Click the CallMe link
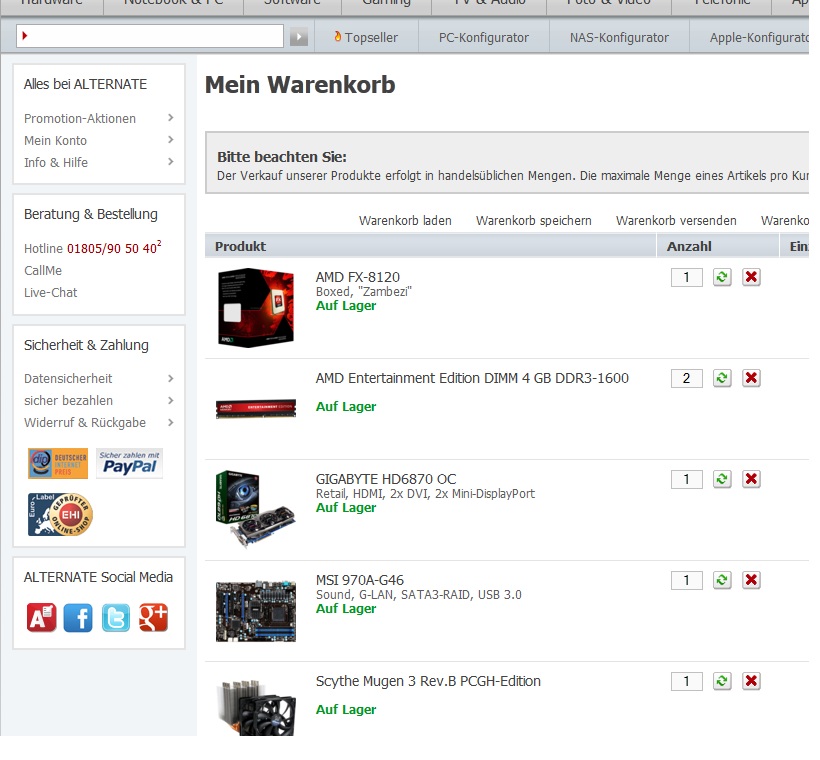 coord(43,270)
